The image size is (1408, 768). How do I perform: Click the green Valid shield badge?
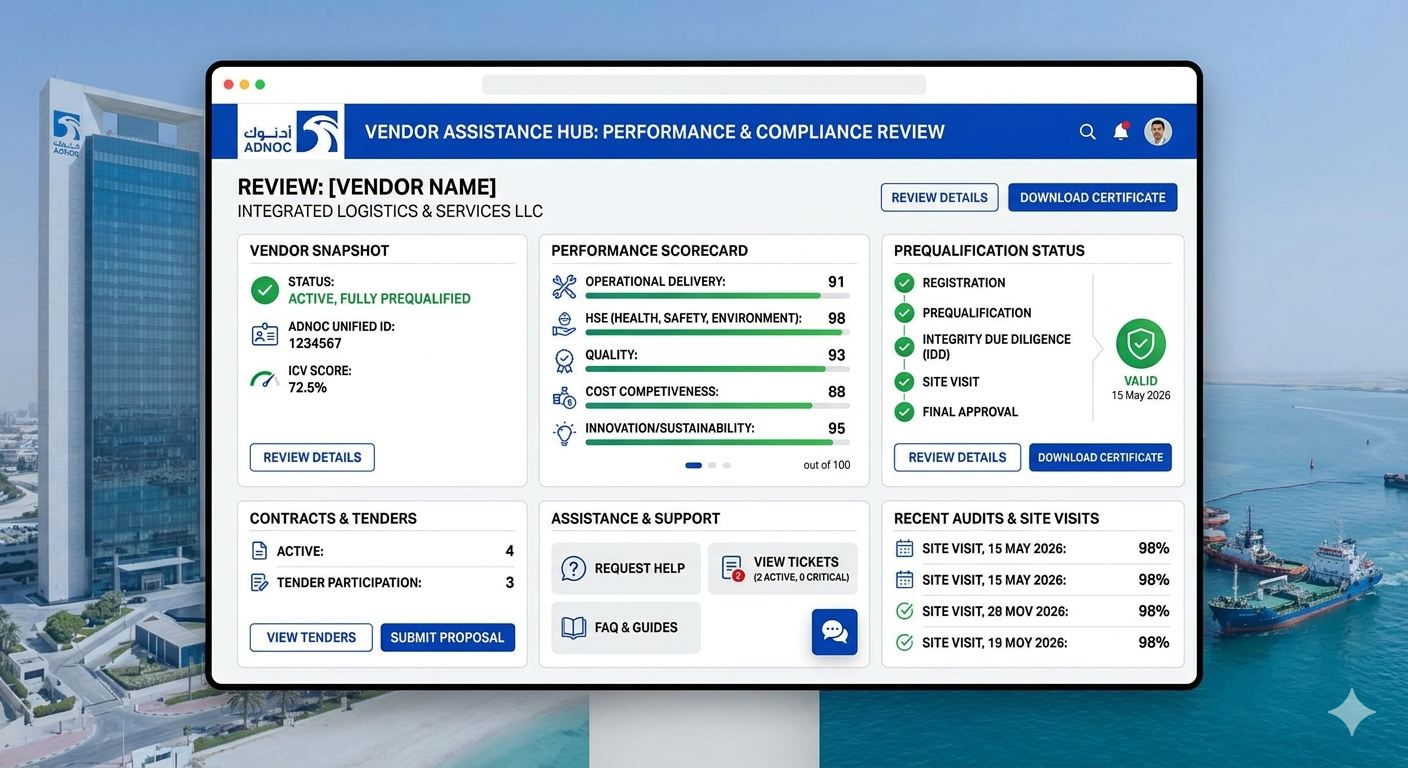(1141, 344)
